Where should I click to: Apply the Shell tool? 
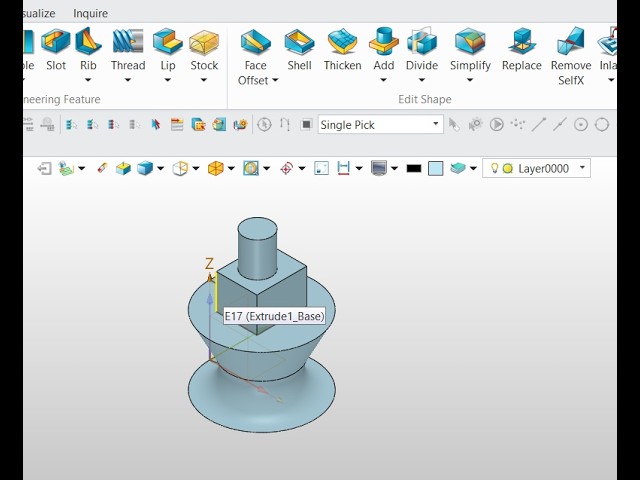299,49
